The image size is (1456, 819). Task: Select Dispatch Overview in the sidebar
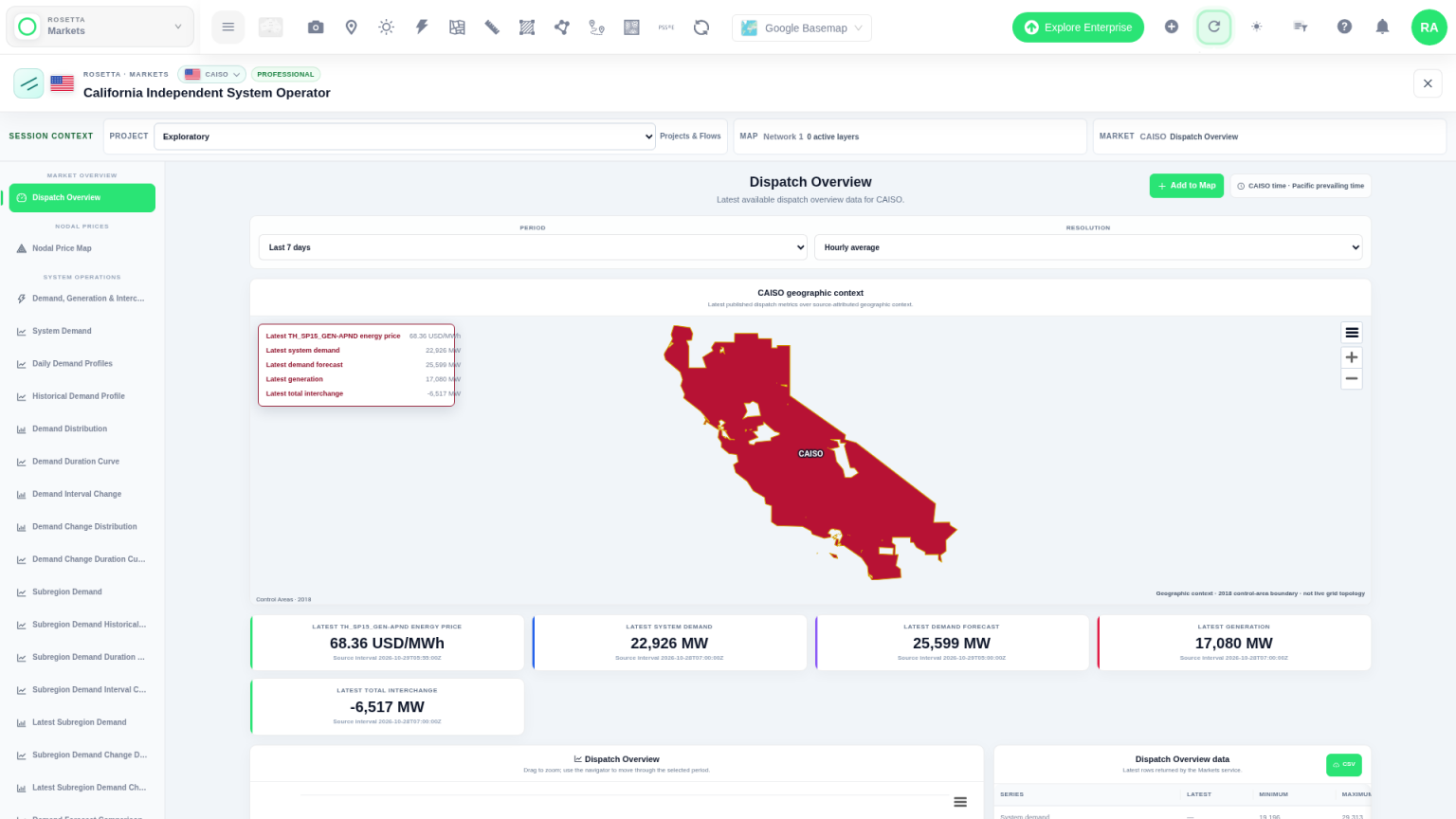82,198
